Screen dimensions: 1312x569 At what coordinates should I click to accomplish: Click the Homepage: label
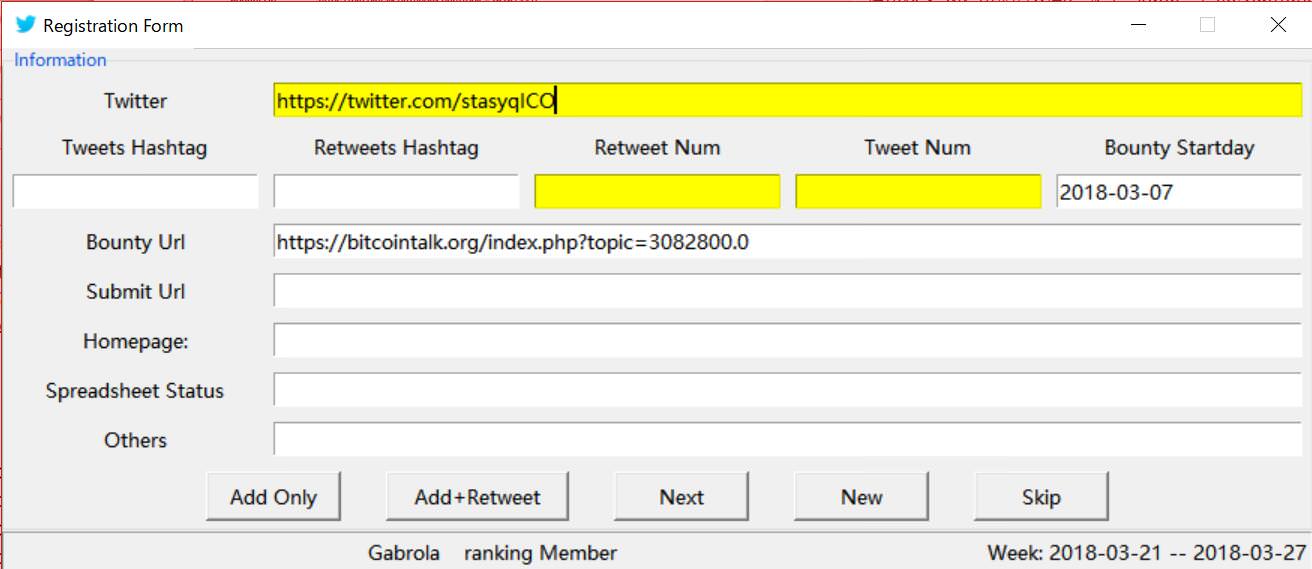point(135,341)
